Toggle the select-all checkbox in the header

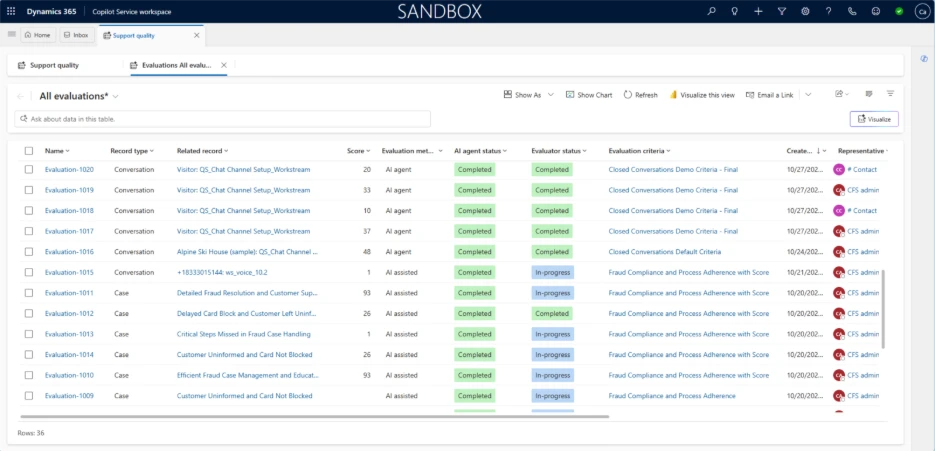[x=29, y=151]
